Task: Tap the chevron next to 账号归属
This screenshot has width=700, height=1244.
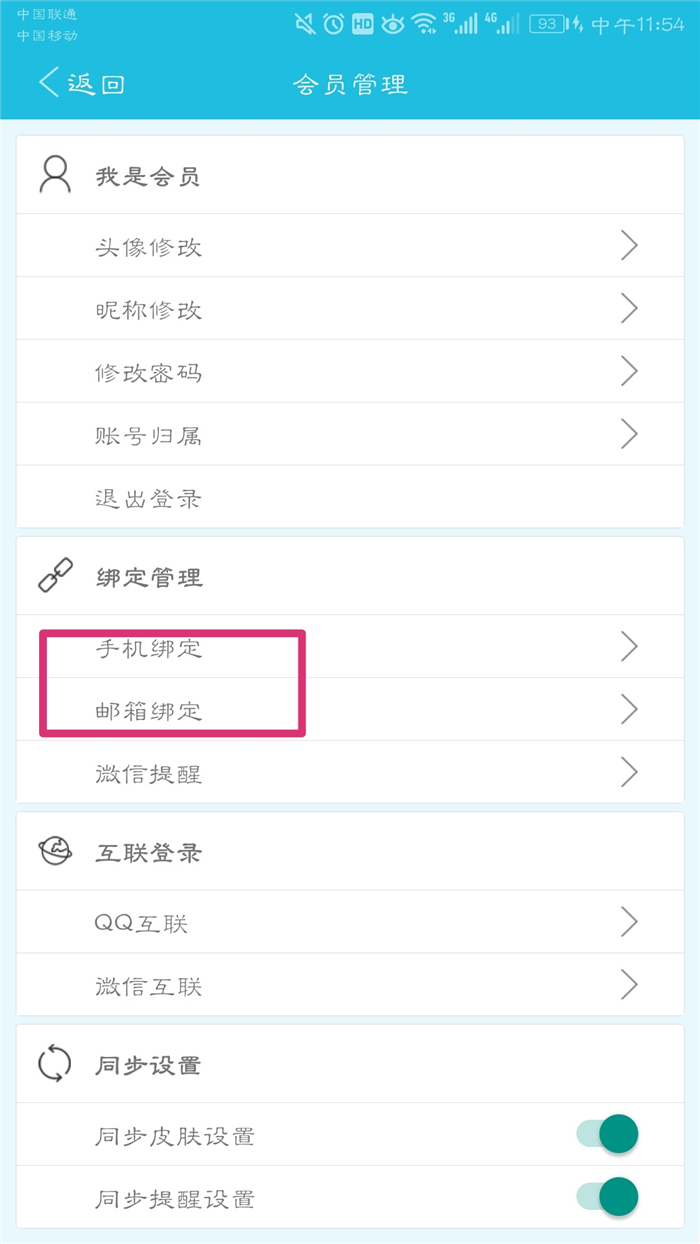Action: (629, 434)
